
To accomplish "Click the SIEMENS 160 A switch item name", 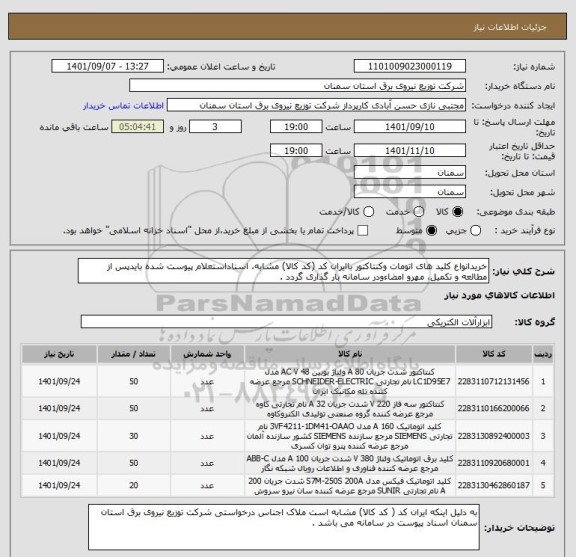I will coord(350,436).
